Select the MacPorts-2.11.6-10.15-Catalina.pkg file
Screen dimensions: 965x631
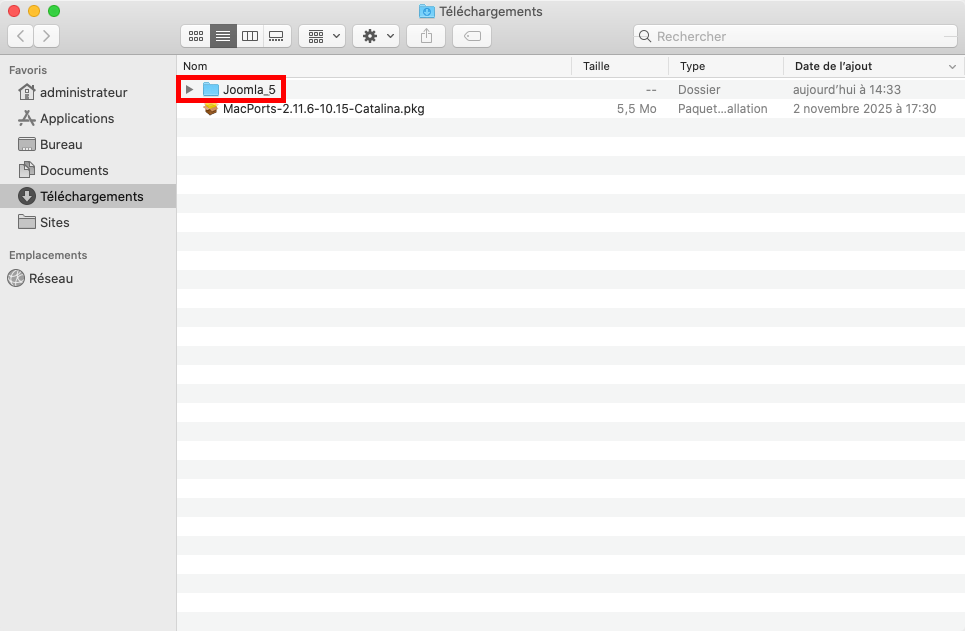pos(323,109)
